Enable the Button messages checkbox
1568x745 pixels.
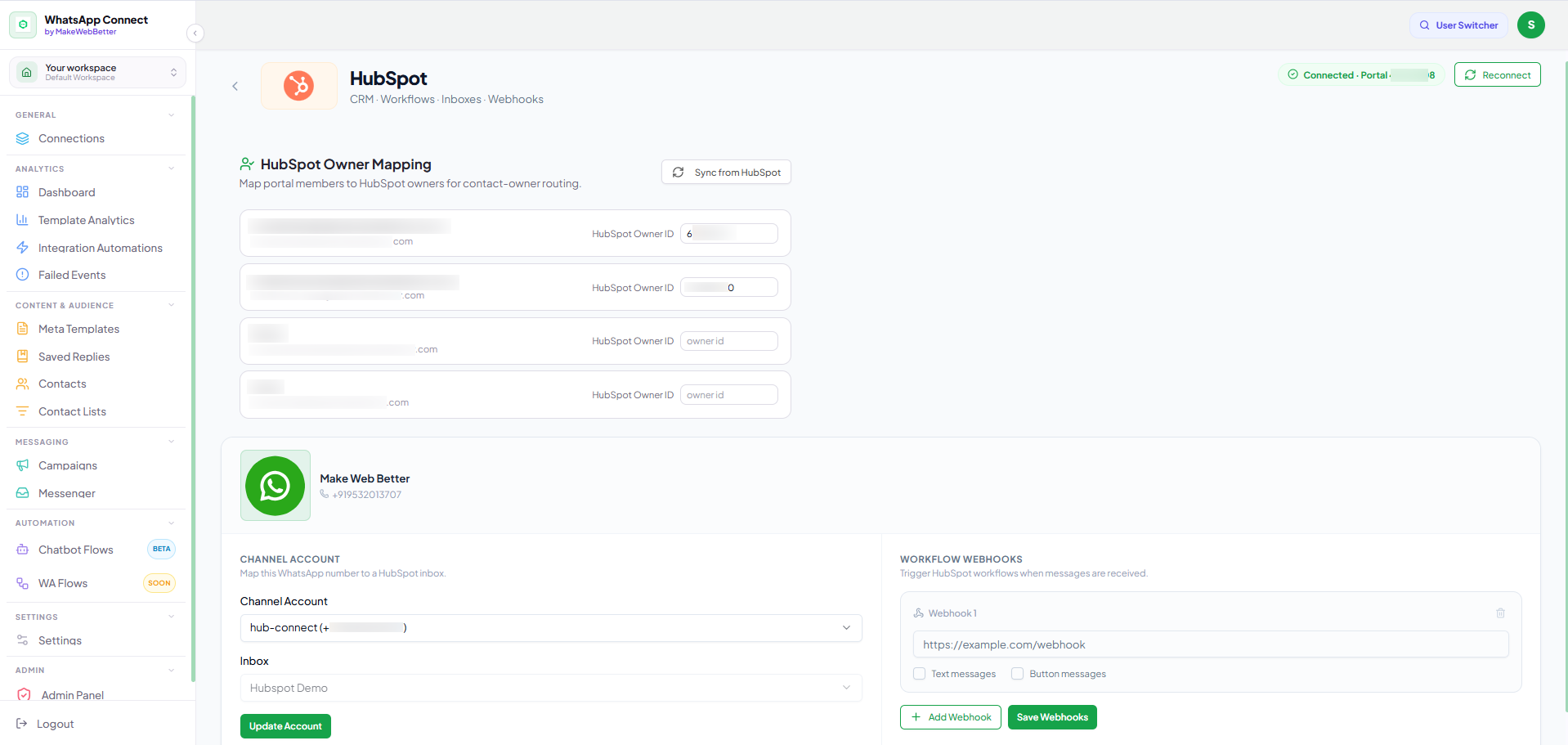point(1017,674)
